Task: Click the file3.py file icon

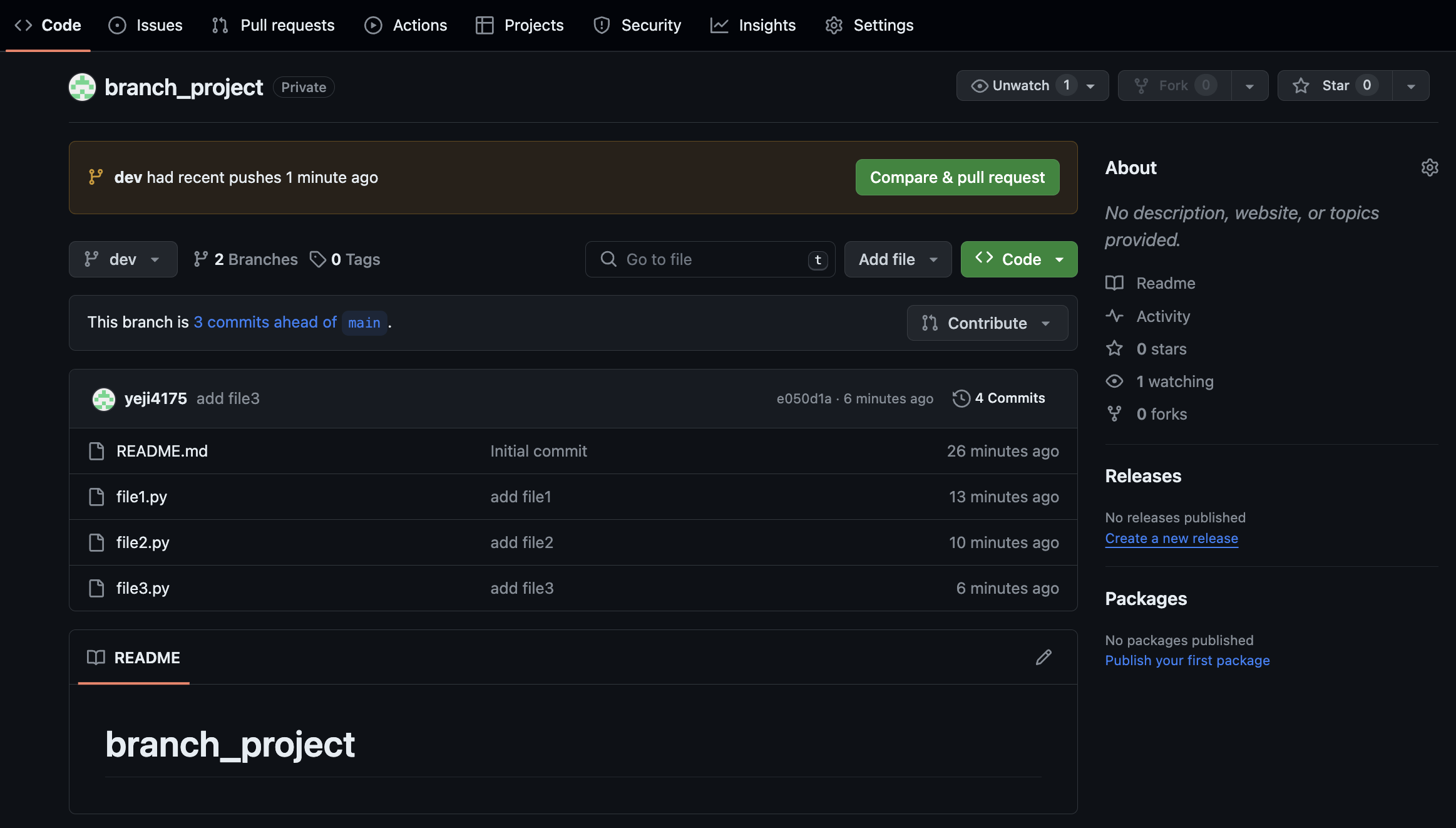Action: 96,588
